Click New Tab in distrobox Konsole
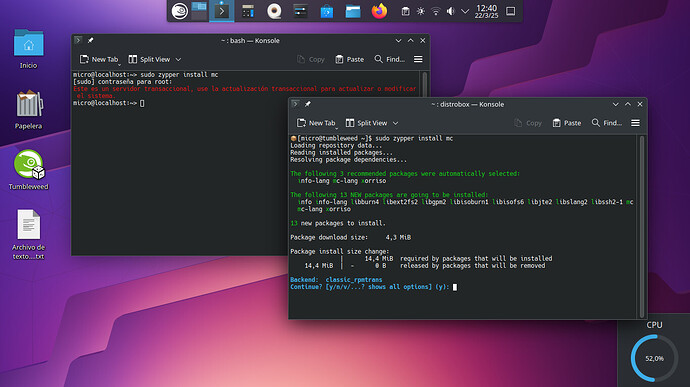 pos(316,123)
